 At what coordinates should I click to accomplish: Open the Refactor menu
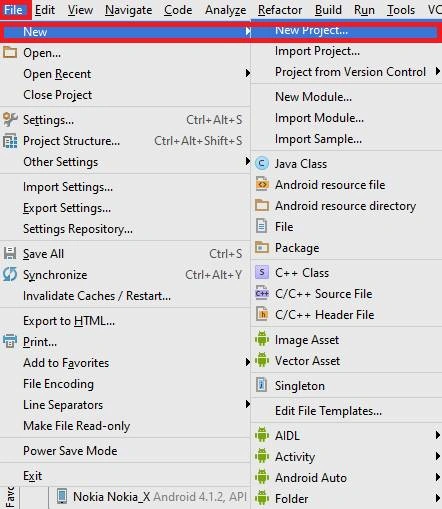point(280,10)
